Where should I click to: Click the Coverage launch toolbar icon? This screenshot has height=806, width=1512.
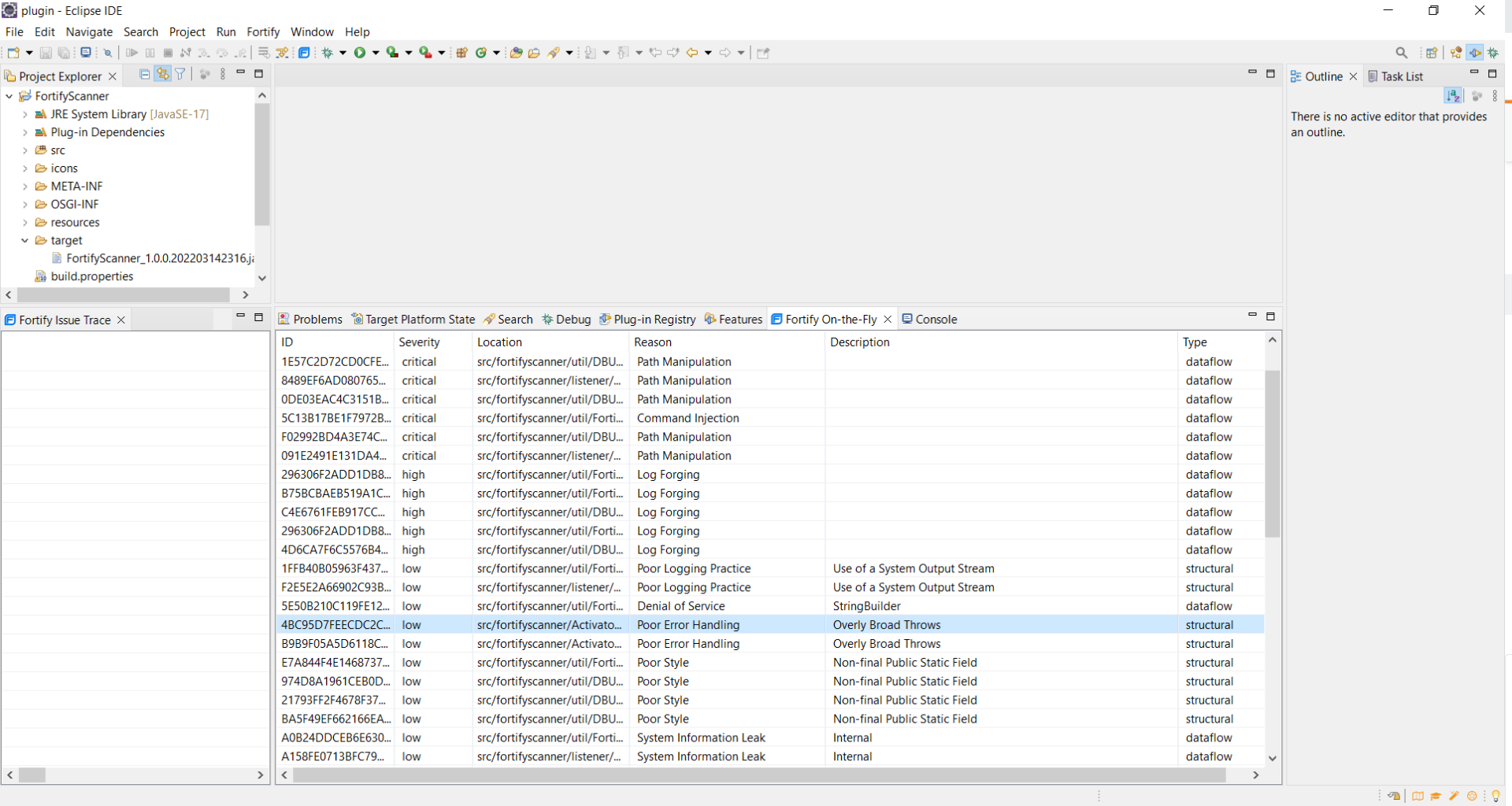[392, 53]
